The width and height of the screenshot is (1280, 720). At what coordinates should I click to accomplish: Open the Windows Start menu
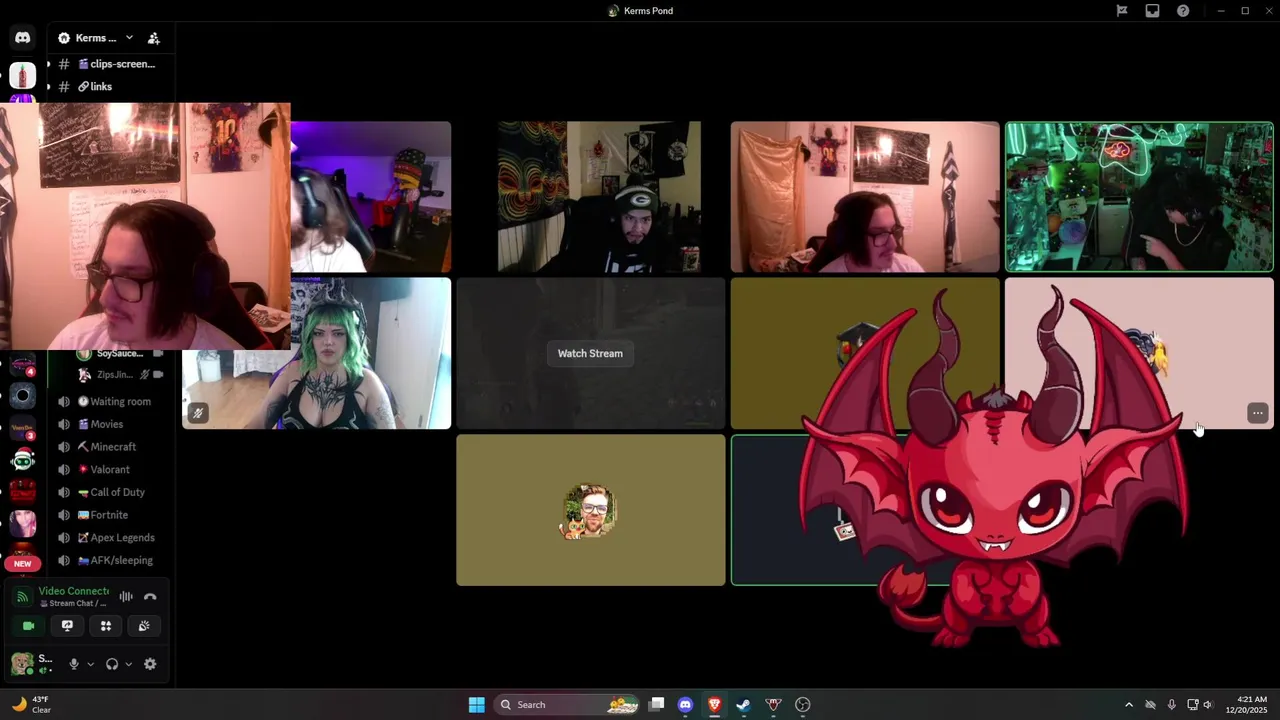point(477,705)
